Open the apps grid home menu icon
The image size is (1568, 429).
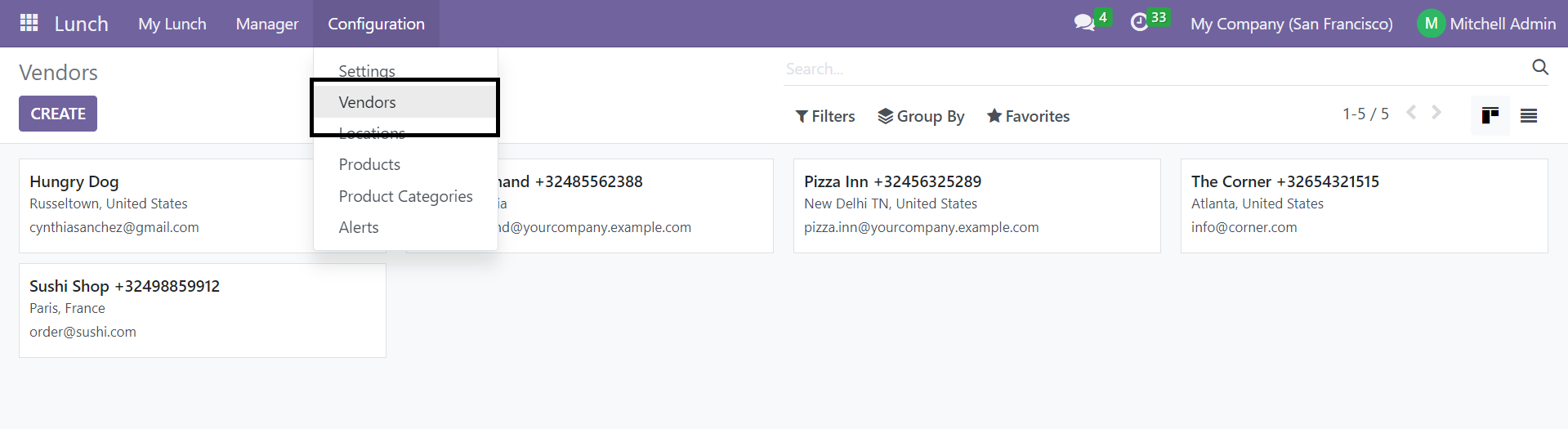point(29,23)
